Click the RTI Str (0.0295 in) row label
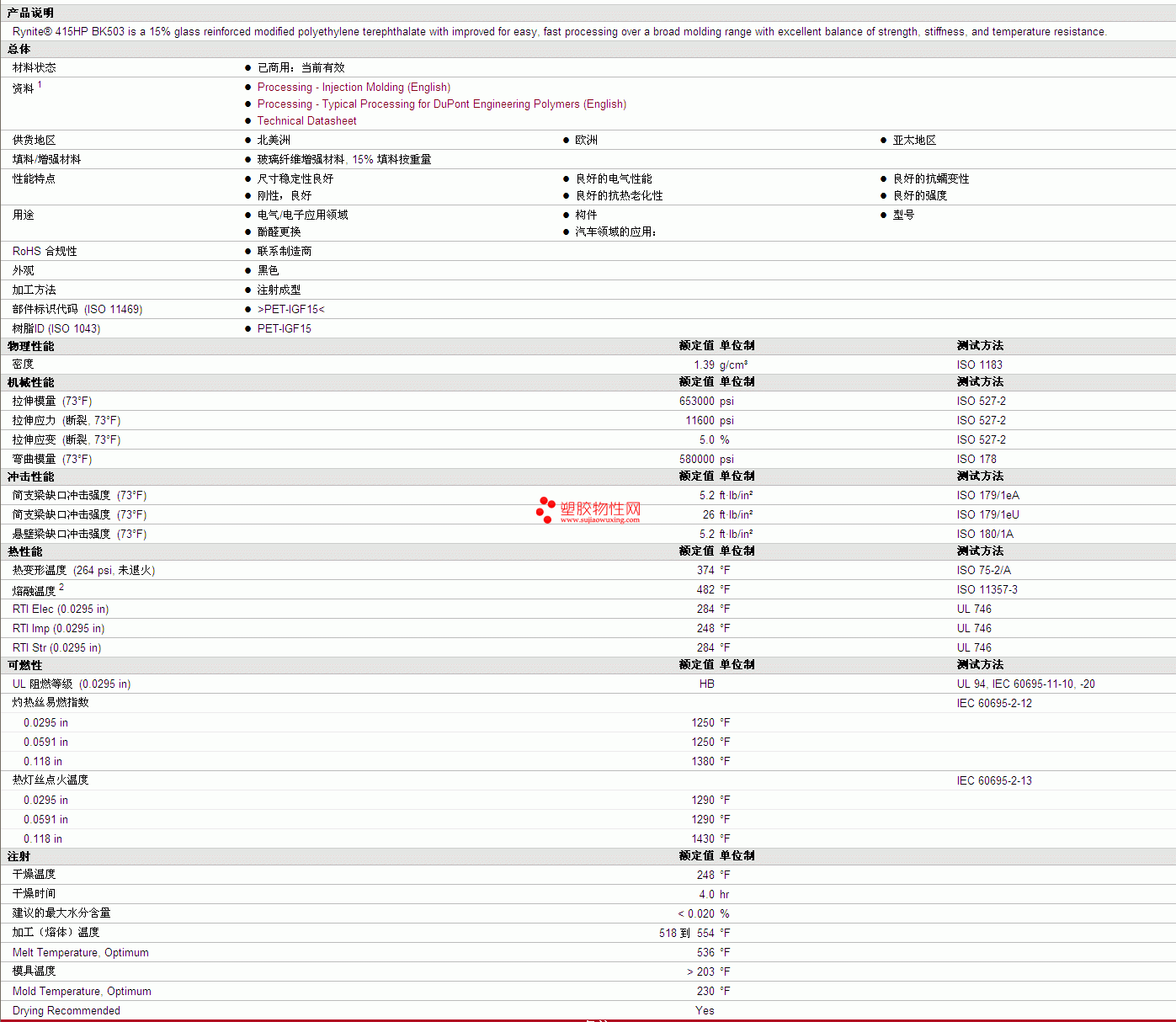Viewport: 1176px width, 1022px height. point(56,648)
